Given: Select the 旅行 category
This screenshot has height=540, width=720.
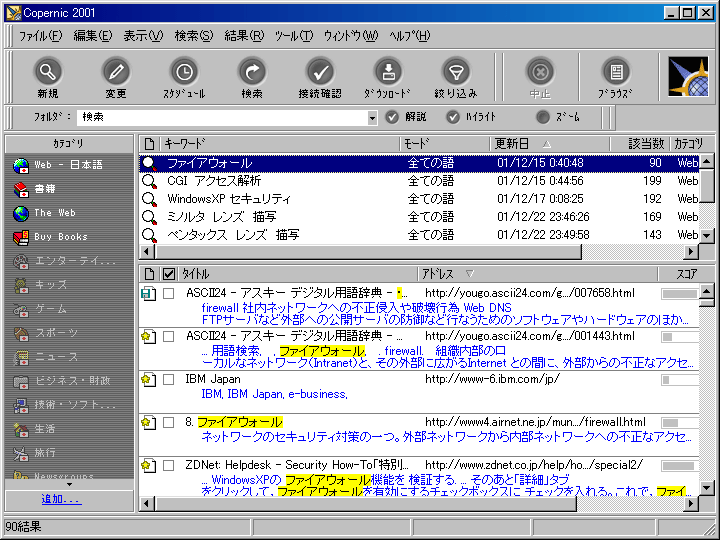Looking at the screenshot, I should [x=34, y=453].
